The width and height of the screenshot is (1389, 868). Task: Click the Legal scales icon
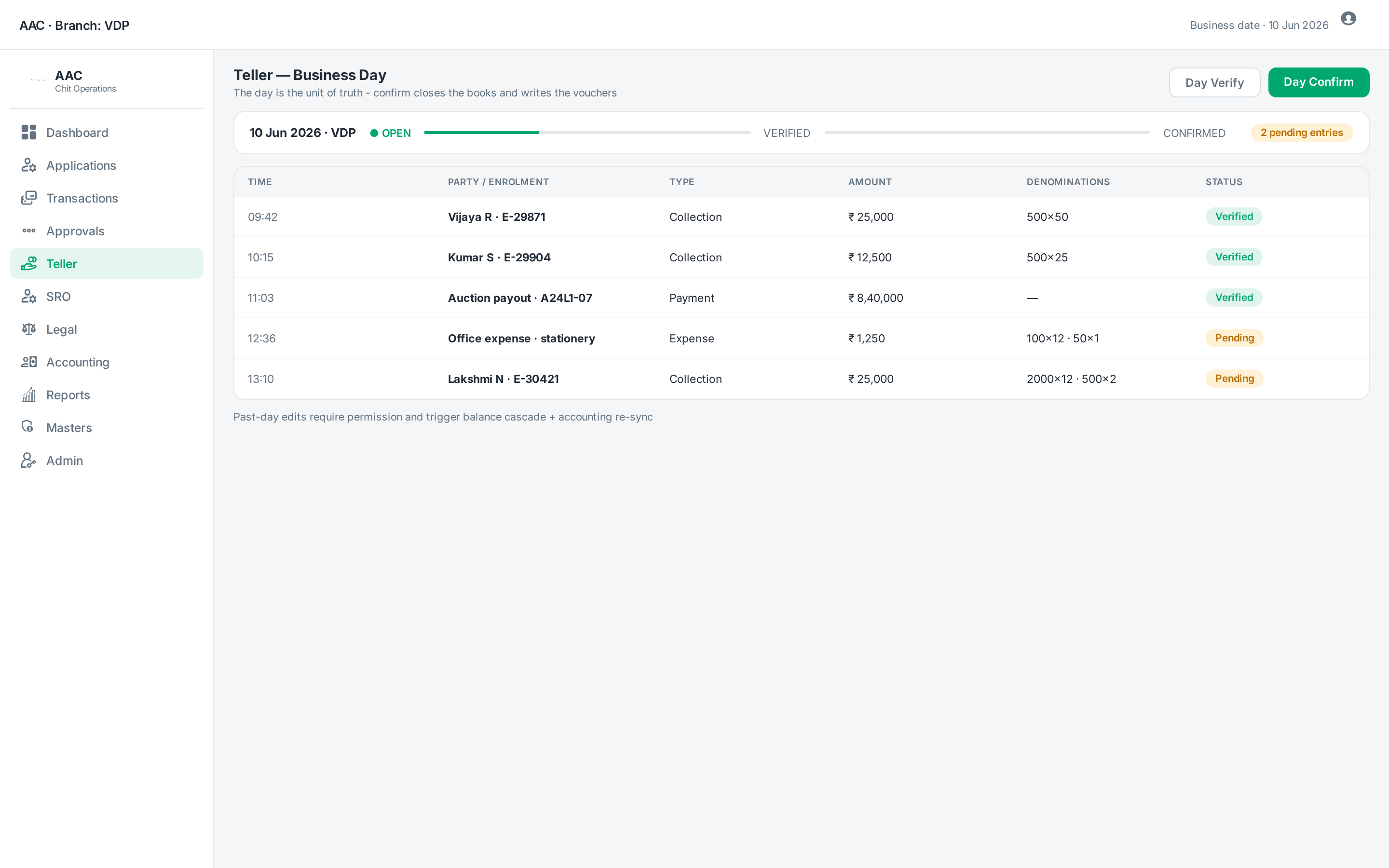pos(29,329)
